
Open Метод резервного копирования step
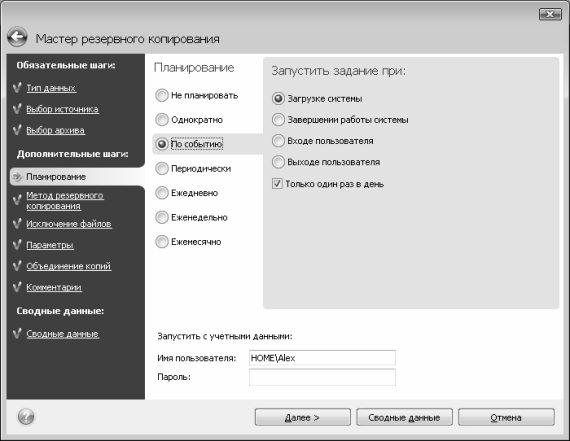65,201
